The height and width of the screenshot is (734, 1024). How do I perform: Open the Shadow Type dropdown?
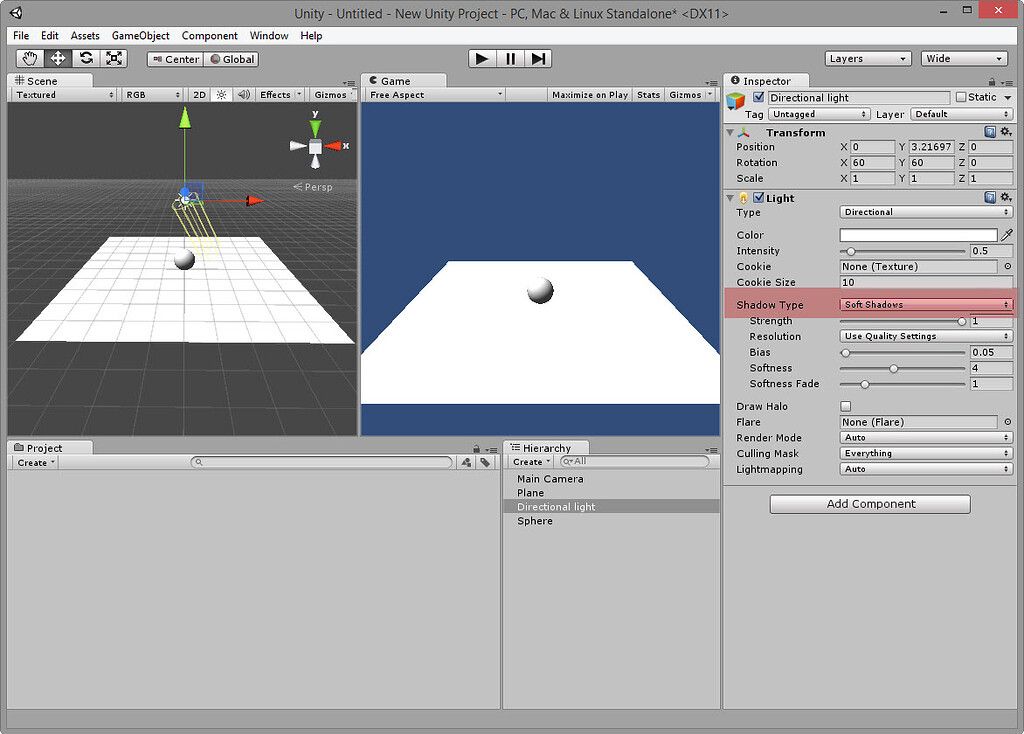pos(926,304)
